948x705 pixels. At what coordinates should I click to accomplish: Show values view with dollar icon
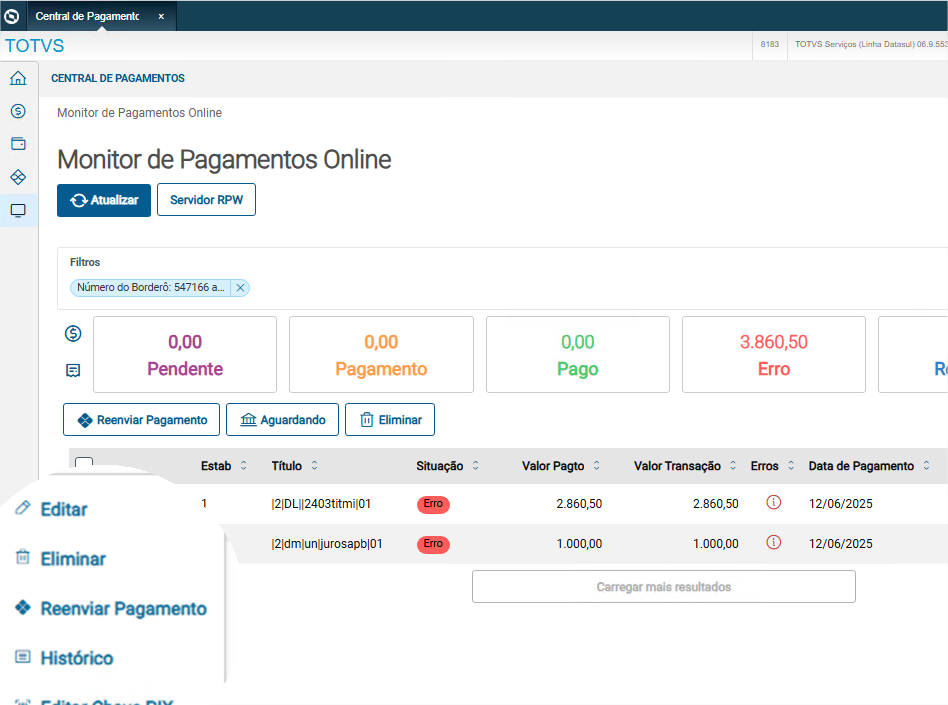[x=73, y=333]
